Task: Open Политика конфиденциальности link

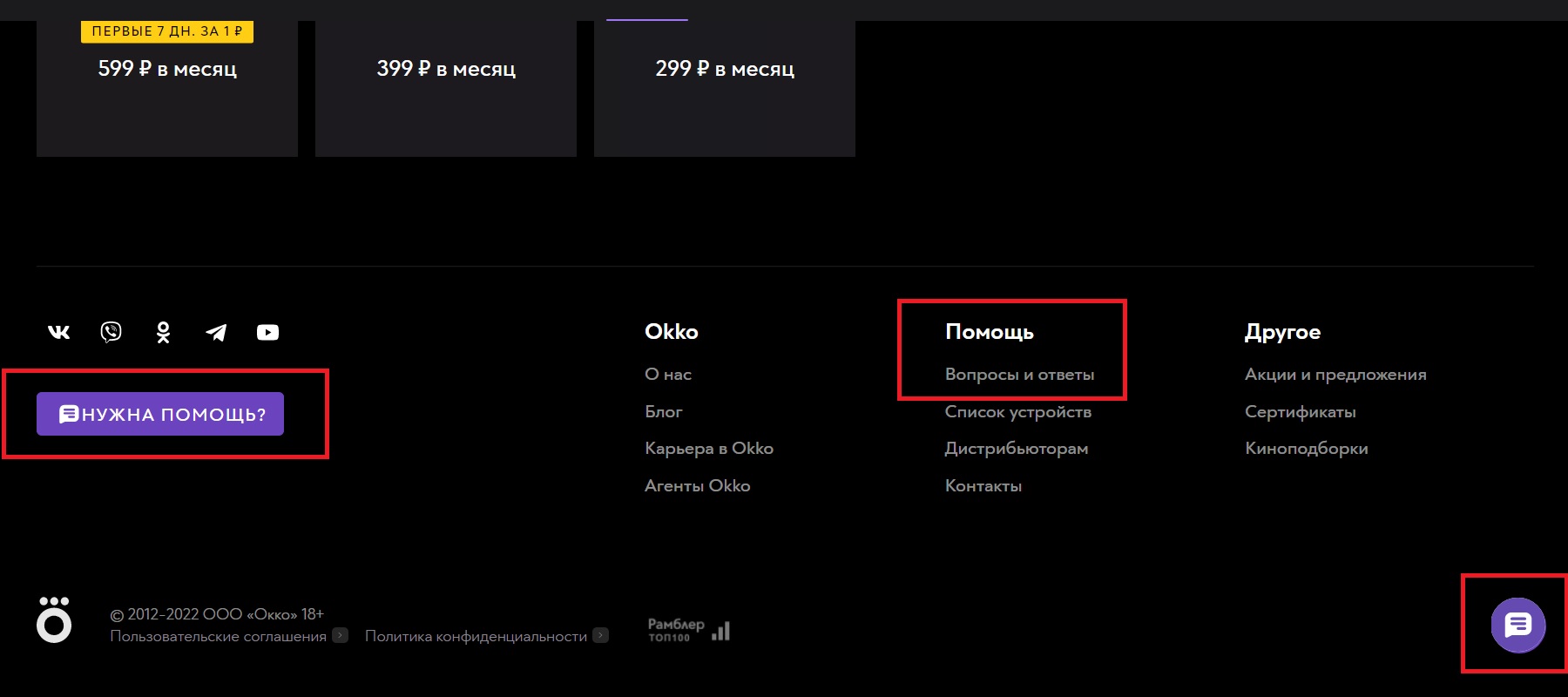Action: [476, 637]
